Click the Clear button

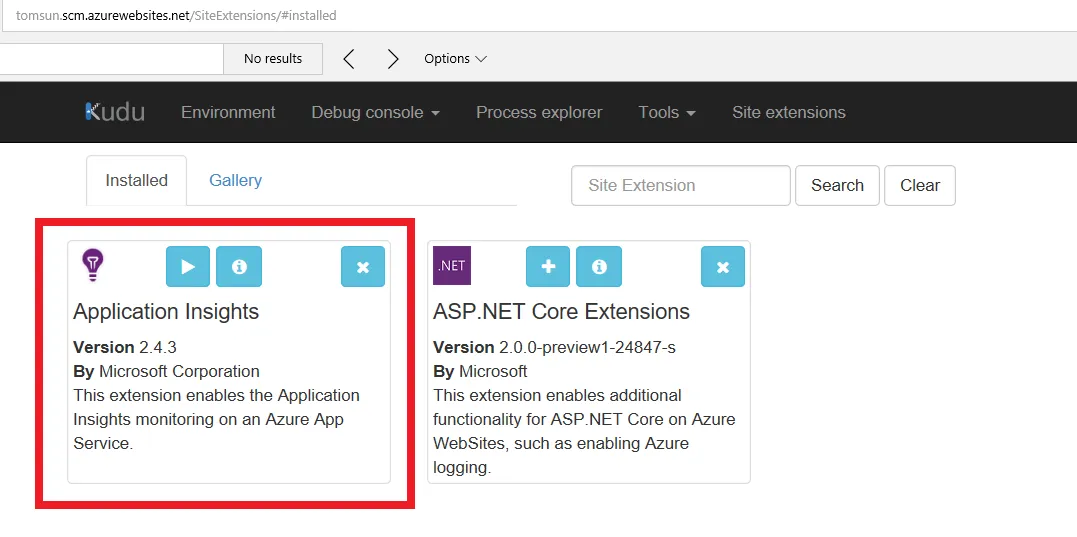pos(920,185)
